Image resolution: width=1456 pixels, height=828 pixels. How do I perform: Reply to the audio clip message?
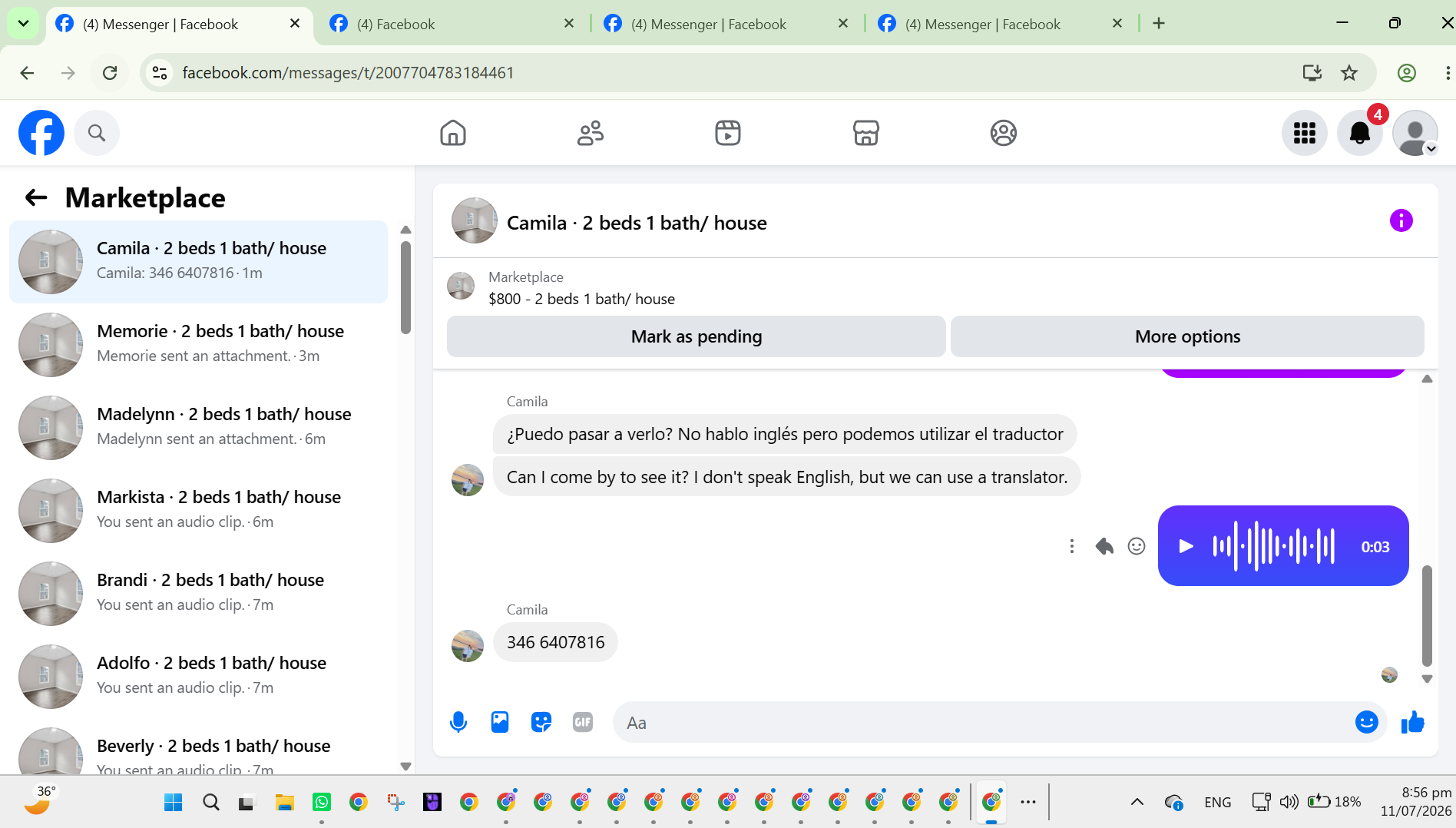coord(1104,546)
